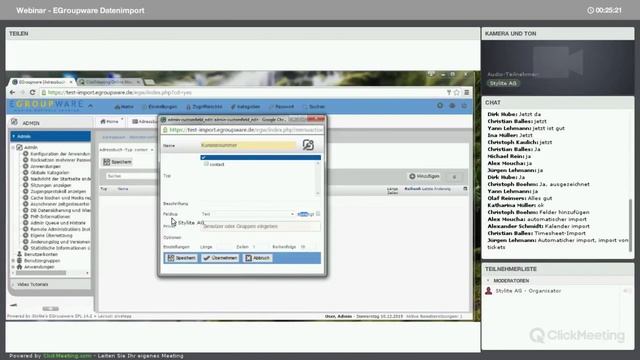This screenshot has width=640, height=360.
Task: Click the ClickMeeting.com footer link
Action: tap(68, 356)
